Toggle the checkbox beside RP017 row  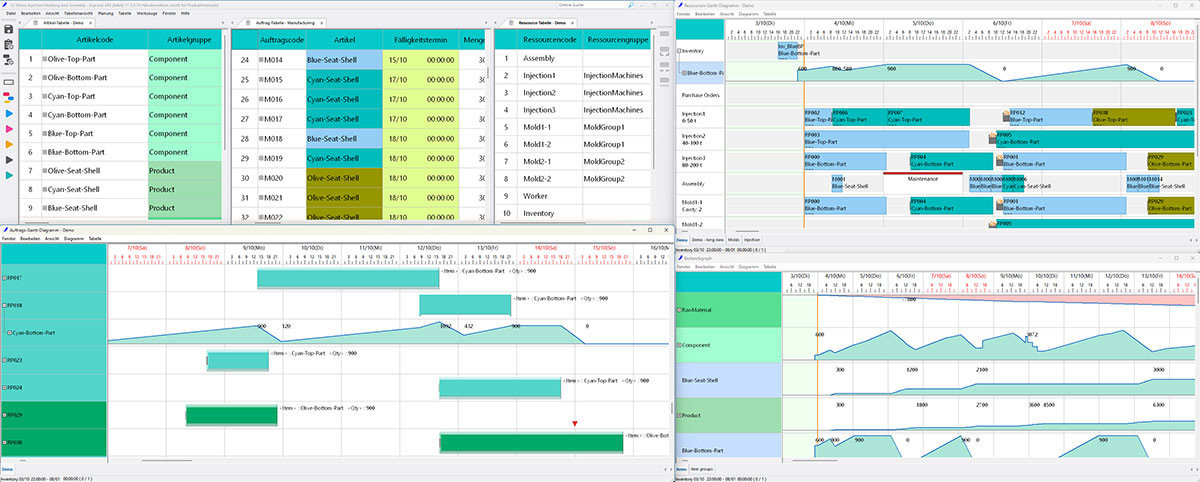point(4,277)
